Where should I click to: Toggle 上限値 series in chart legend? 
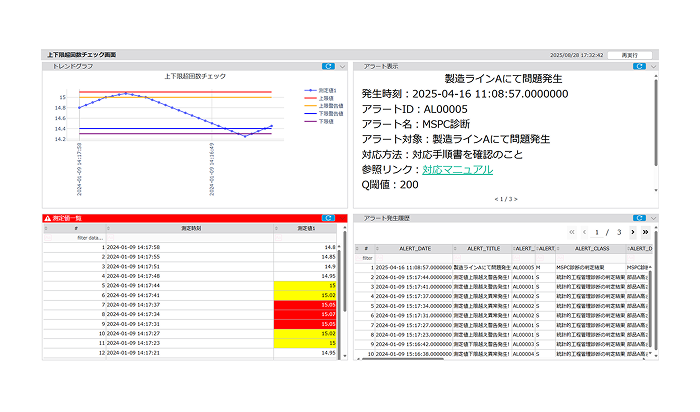click(x=325, y=97)
